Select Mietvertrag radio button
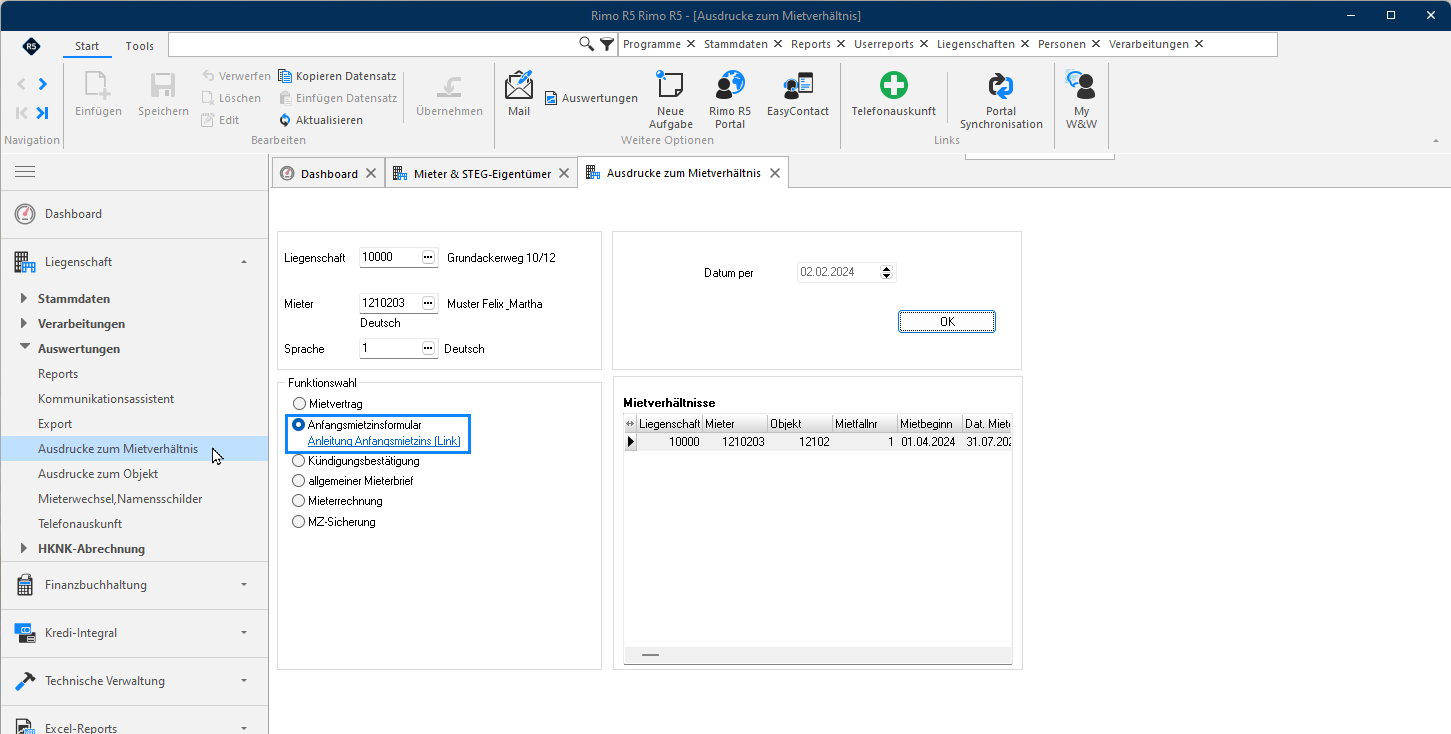The width and height of the screenshot is (1451, 734). [x=298, y=404]
